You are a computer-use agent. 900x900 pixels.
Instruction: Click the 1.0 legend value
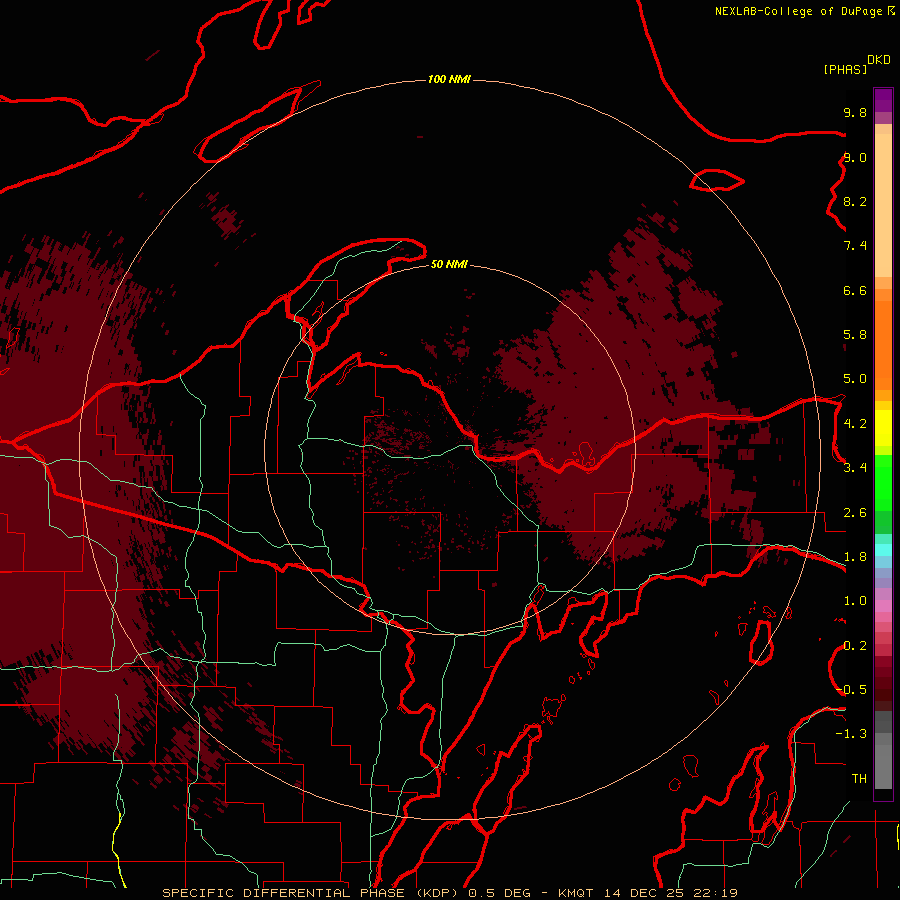click(x=855, y=601)
